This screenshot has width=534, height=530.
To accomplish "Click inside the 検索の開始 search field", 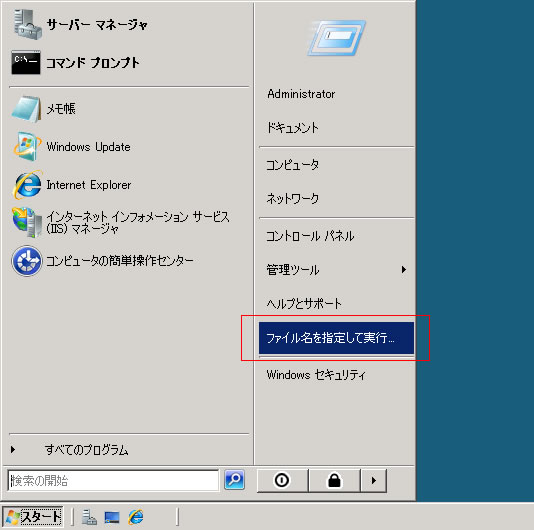I will click(x=113, y=480).
